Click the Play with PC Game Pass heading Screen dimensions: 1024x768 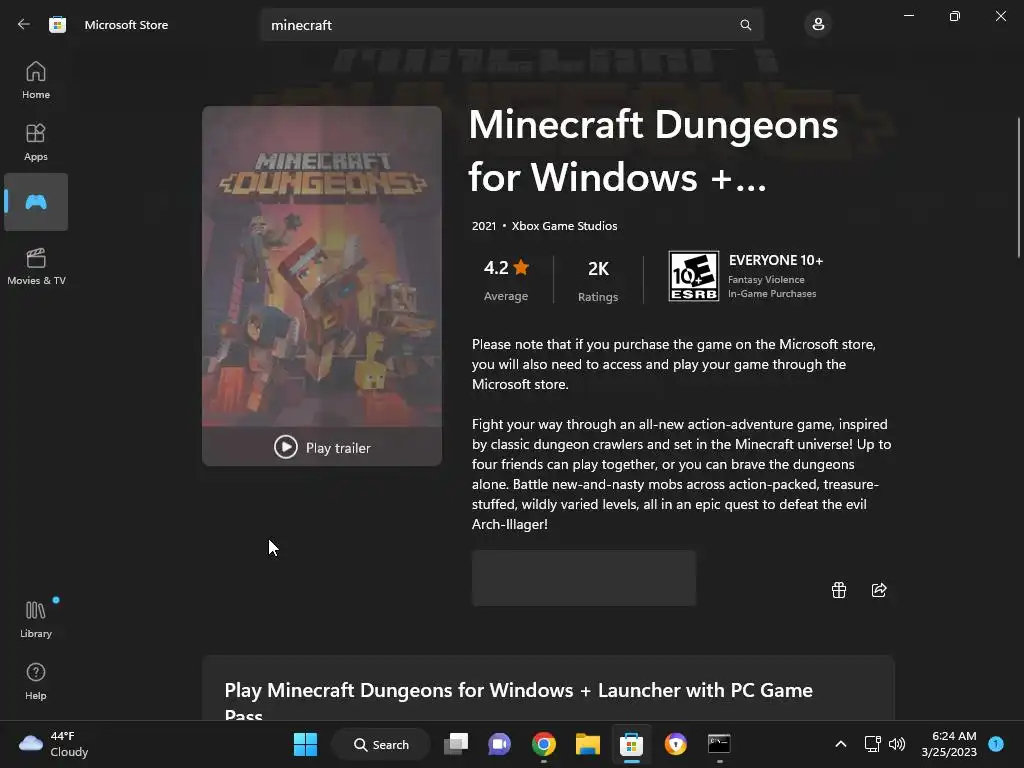(x=519, y=703)
